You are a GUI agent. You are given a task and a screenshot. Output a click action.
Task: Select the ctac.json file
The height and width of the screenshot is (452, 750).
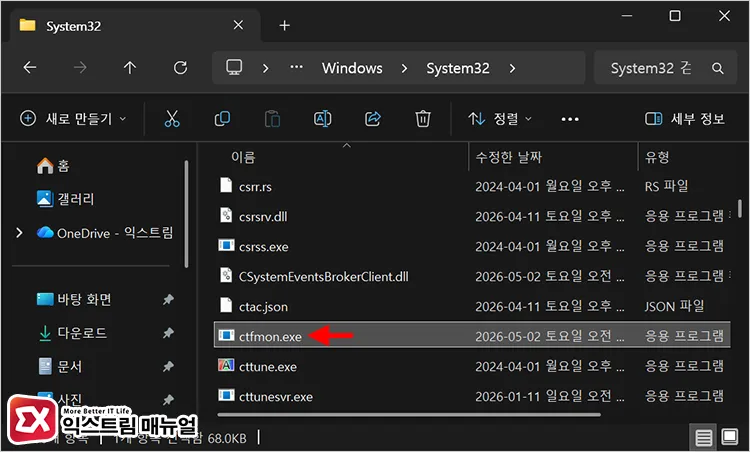(472, 306)
